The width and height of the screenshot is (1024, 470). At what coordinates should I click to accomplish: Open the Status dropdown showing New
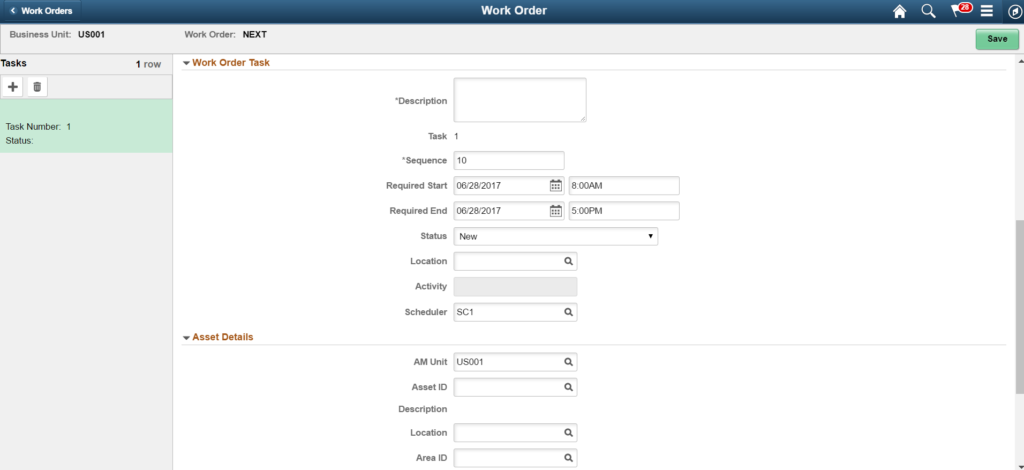click(555, 236)
